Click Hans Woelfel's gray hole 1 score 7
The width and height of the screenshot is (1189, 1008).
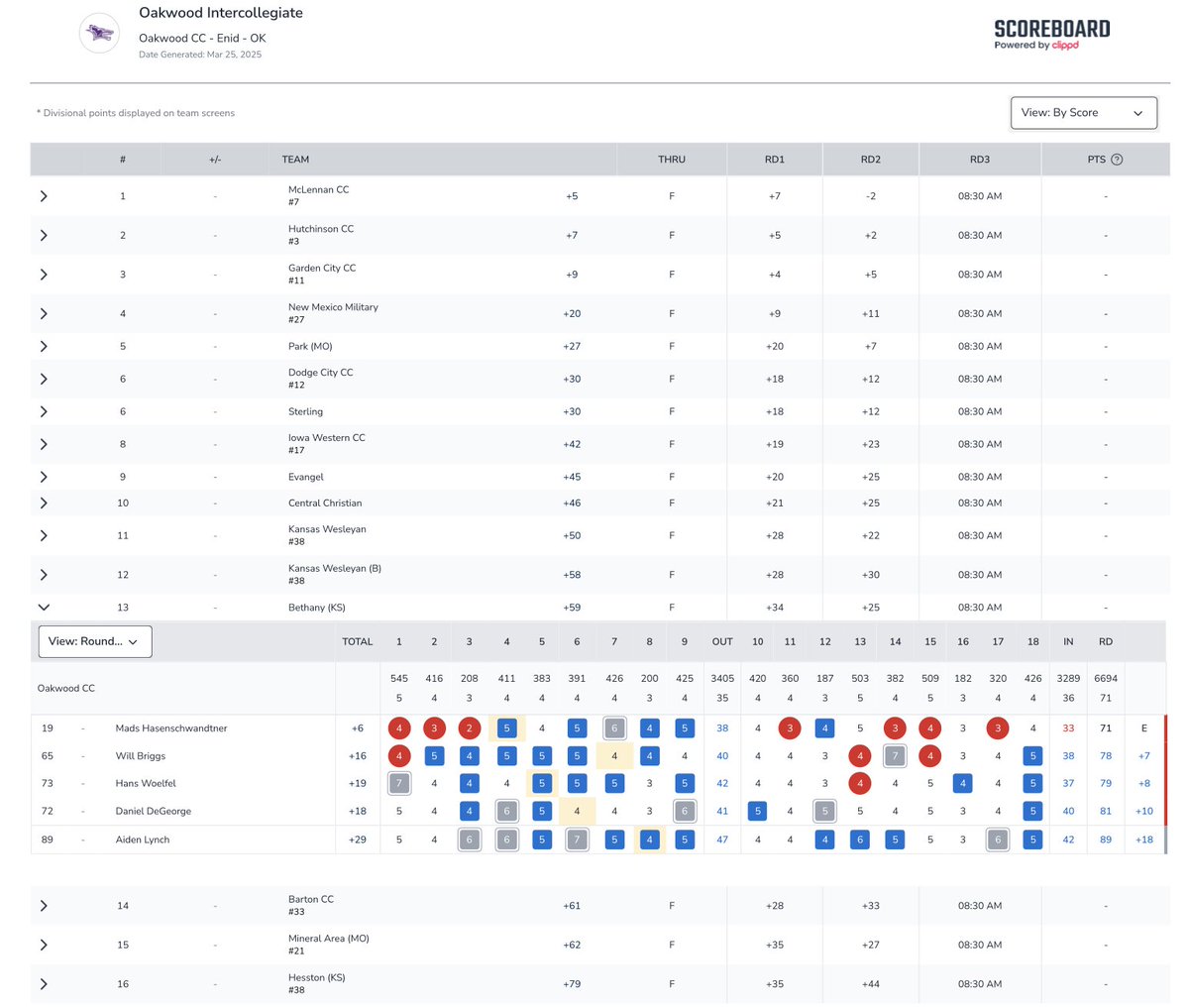click(x=399, y=784)
